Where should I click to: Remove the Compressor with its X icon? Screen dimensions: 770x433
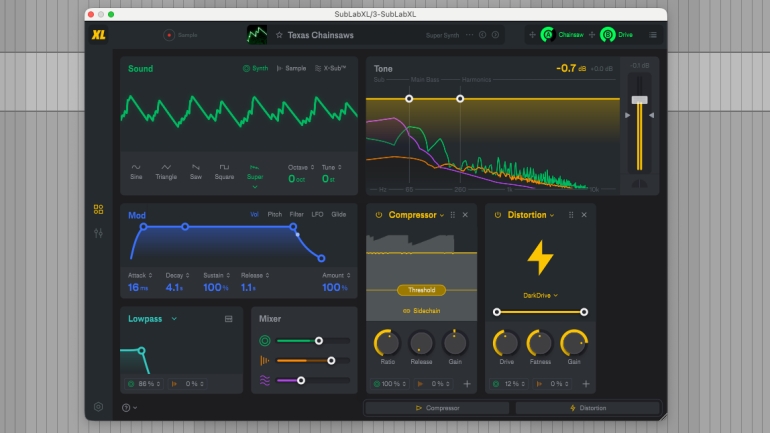click(x=465, y=215)
